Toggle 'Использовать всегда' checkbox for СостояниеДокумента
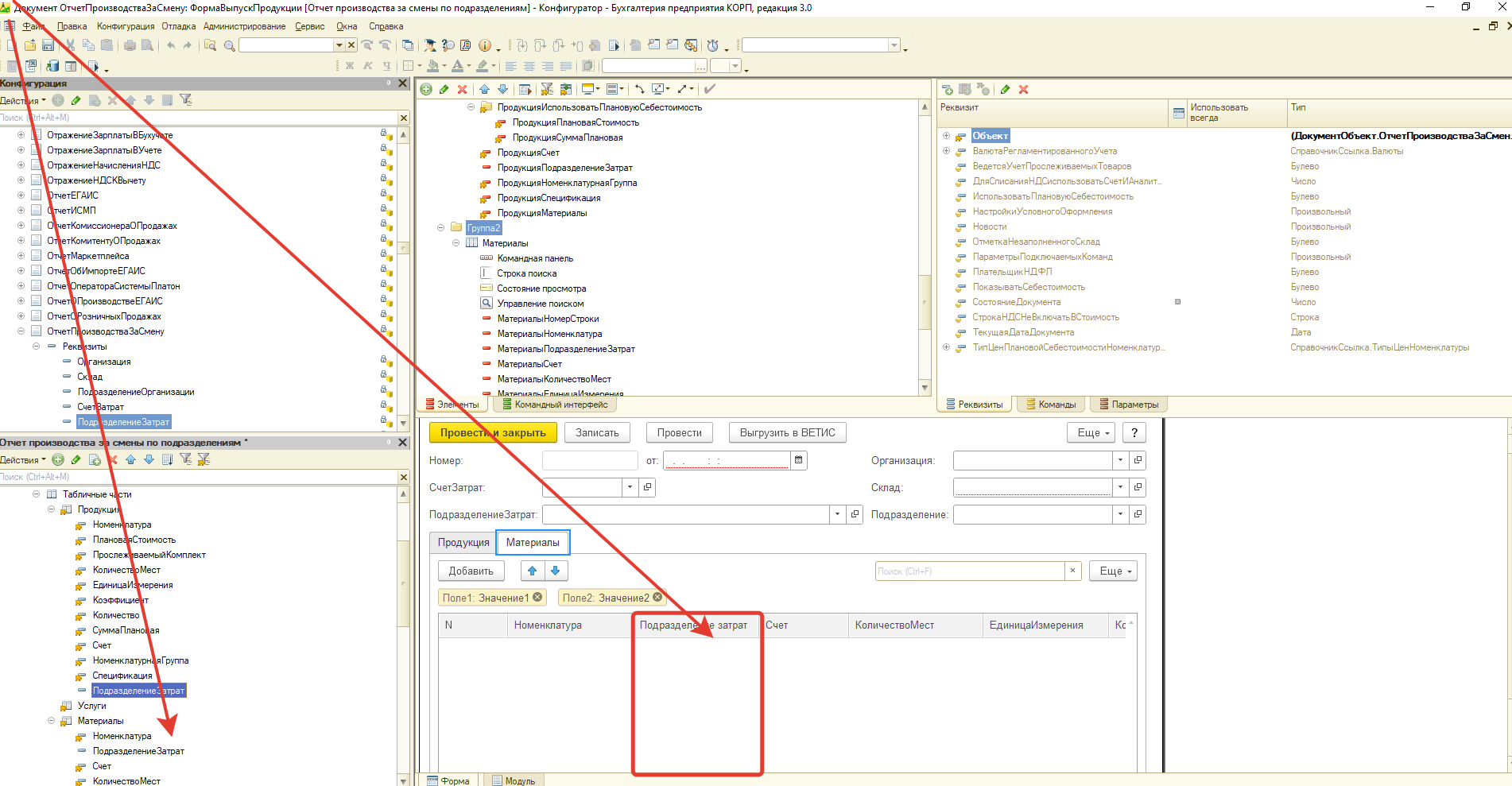This screenshot has height=786, width=1512. point(1177,302)
